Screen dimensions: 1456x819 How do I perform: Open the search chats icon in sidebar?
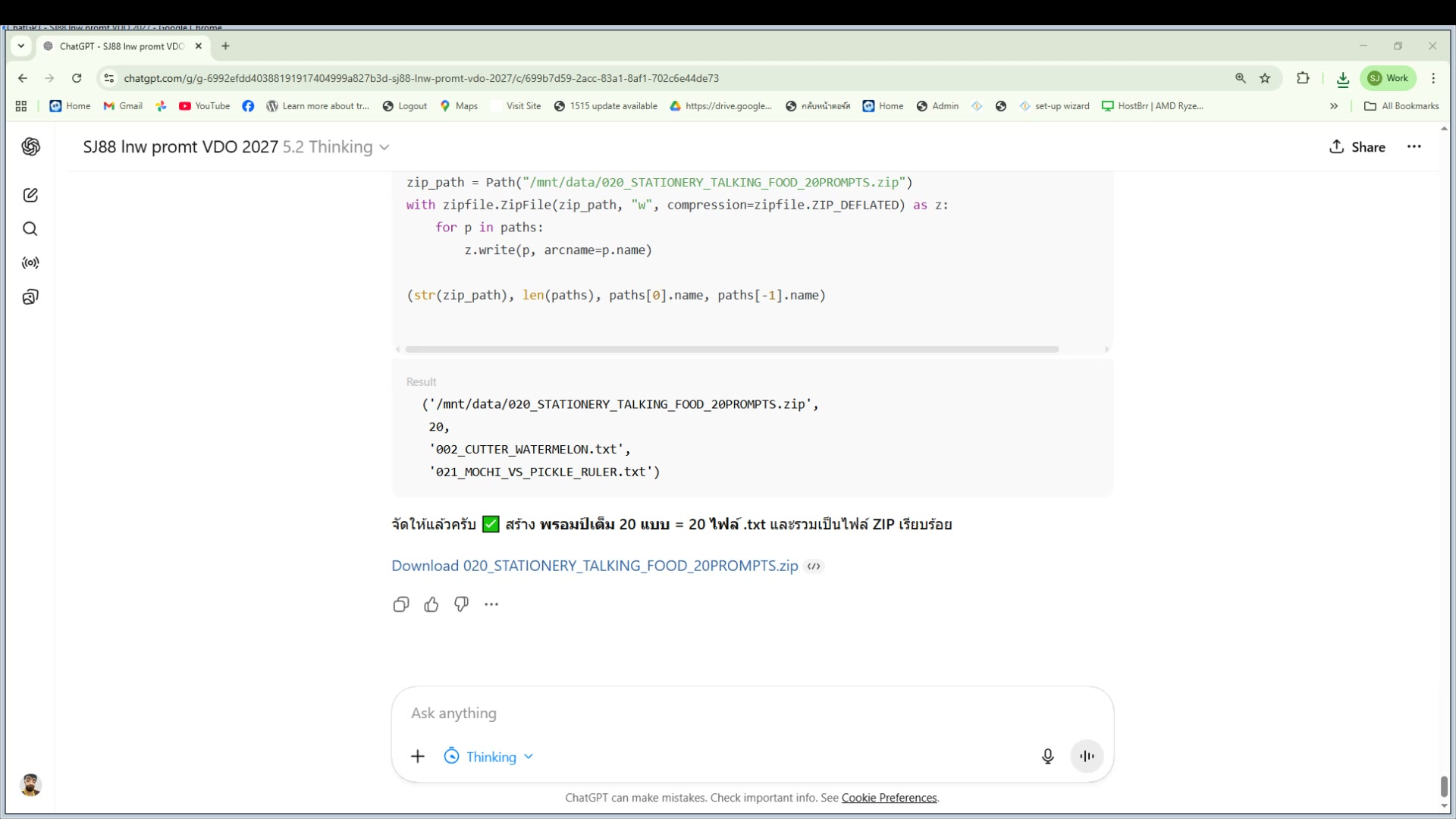point(30,229)
